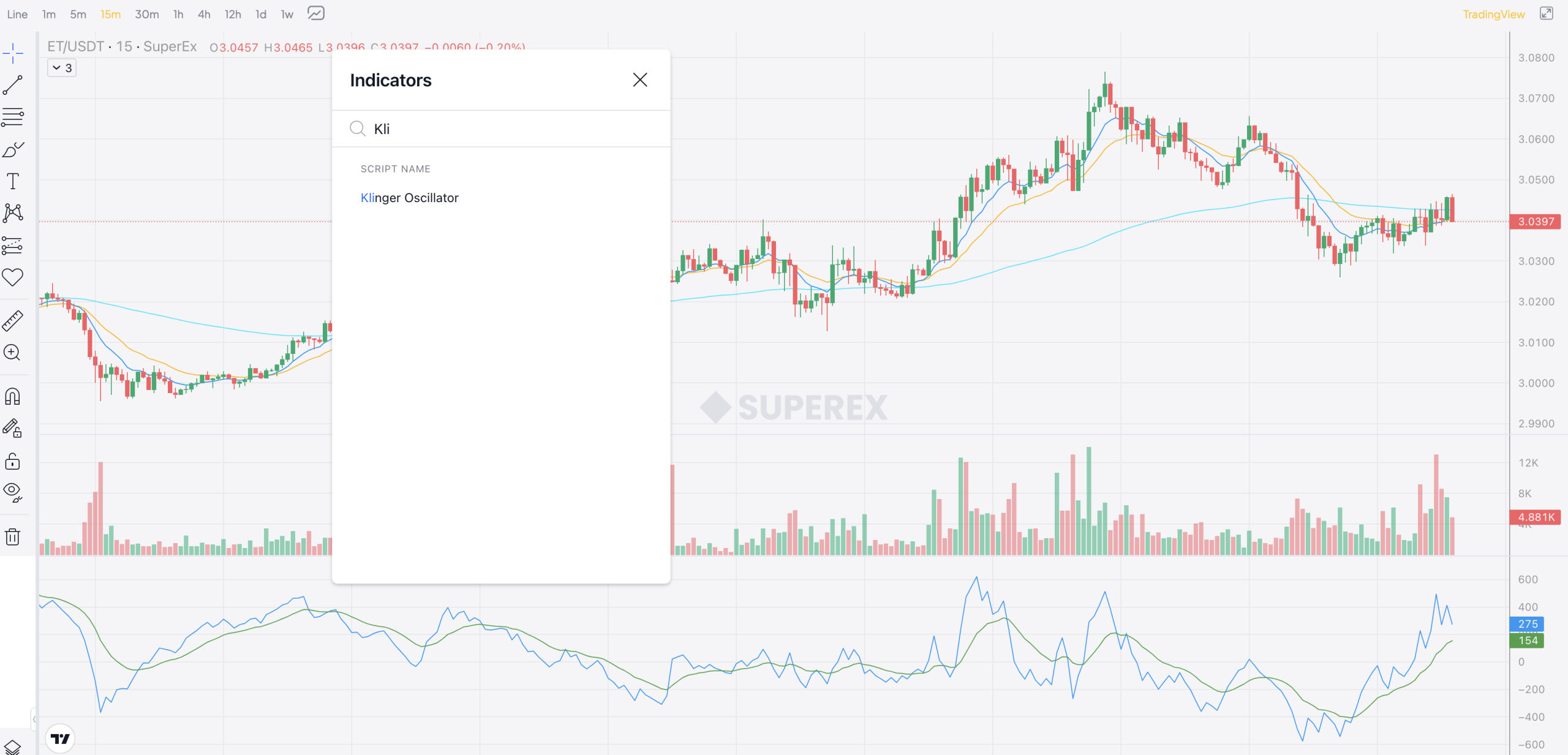Open the TradingView link
This screenshot has height=755, width=1568.
click(1493, 14)
